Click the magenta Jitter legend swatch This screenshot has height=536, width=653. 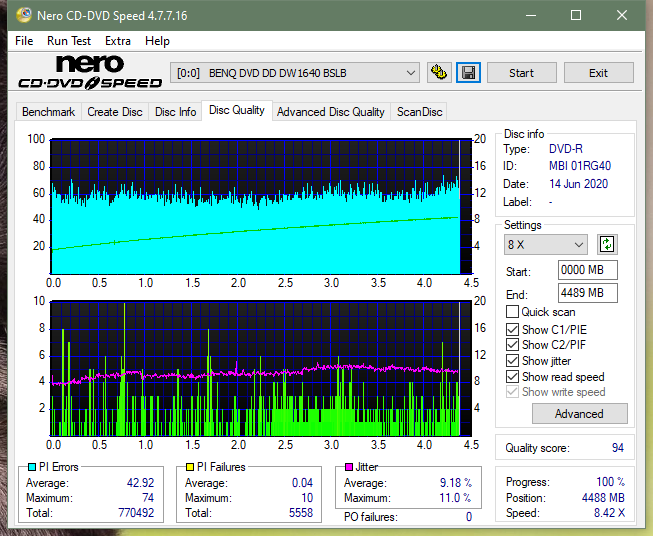(349, 467)
